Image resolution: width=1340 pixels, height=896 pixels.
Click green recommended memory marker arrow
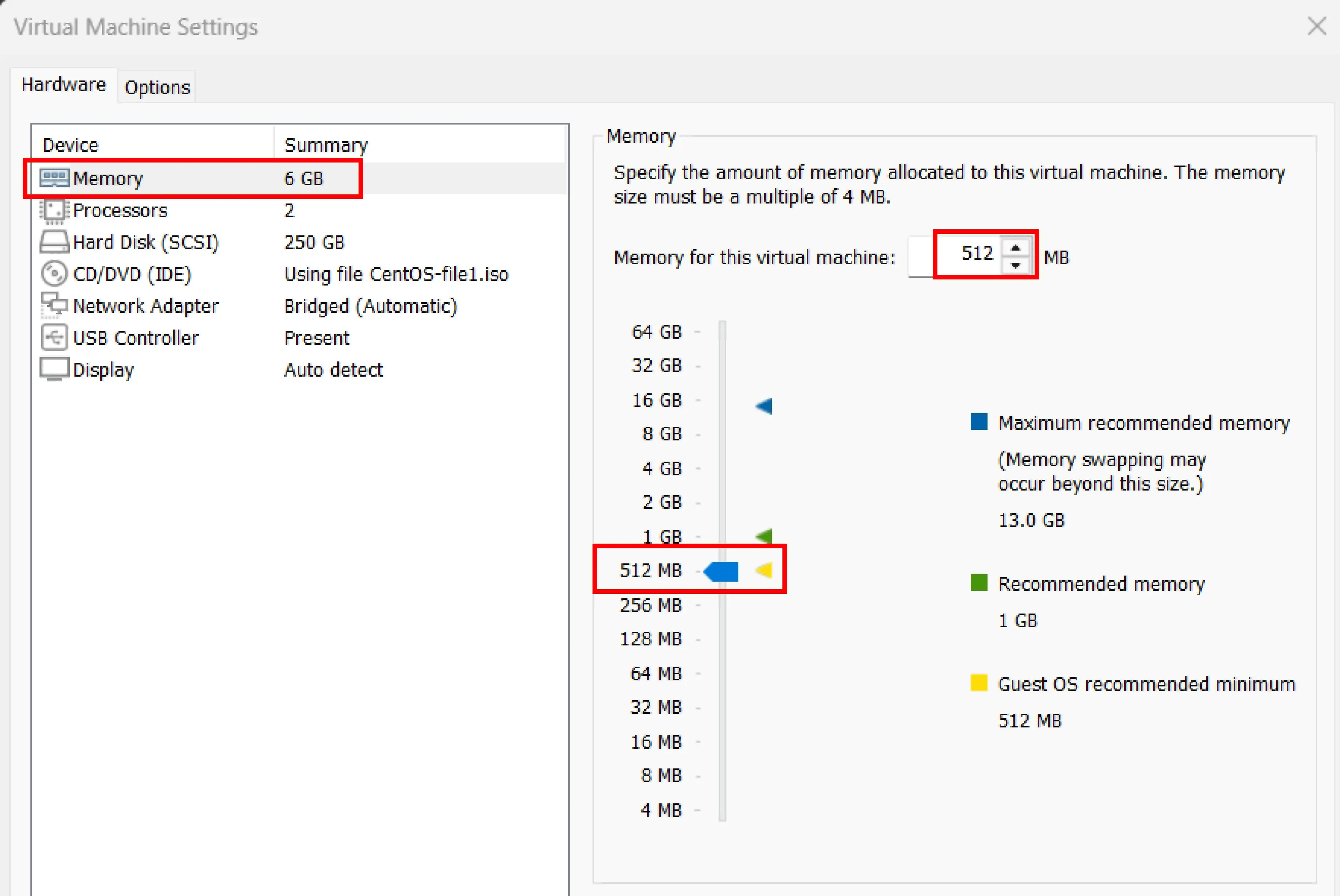(x=764, y=536)
